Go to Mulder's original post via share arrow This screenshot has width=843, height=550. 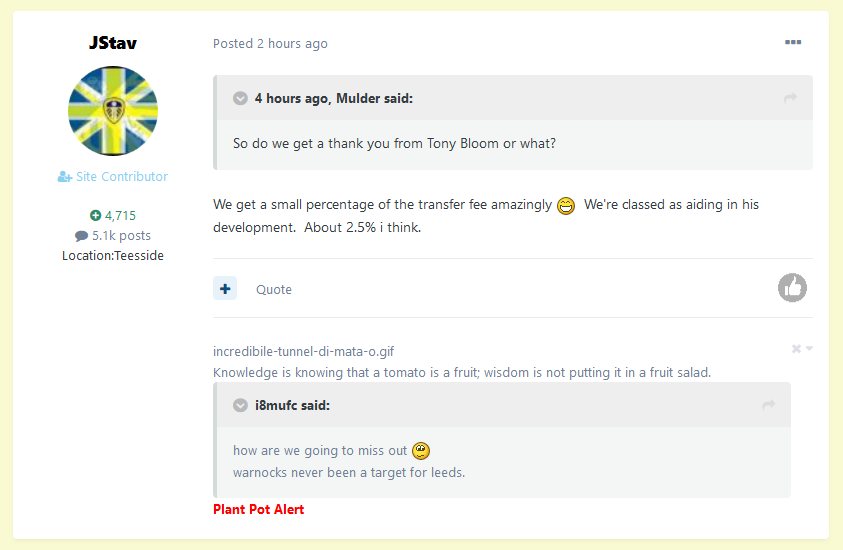[790, 98]
